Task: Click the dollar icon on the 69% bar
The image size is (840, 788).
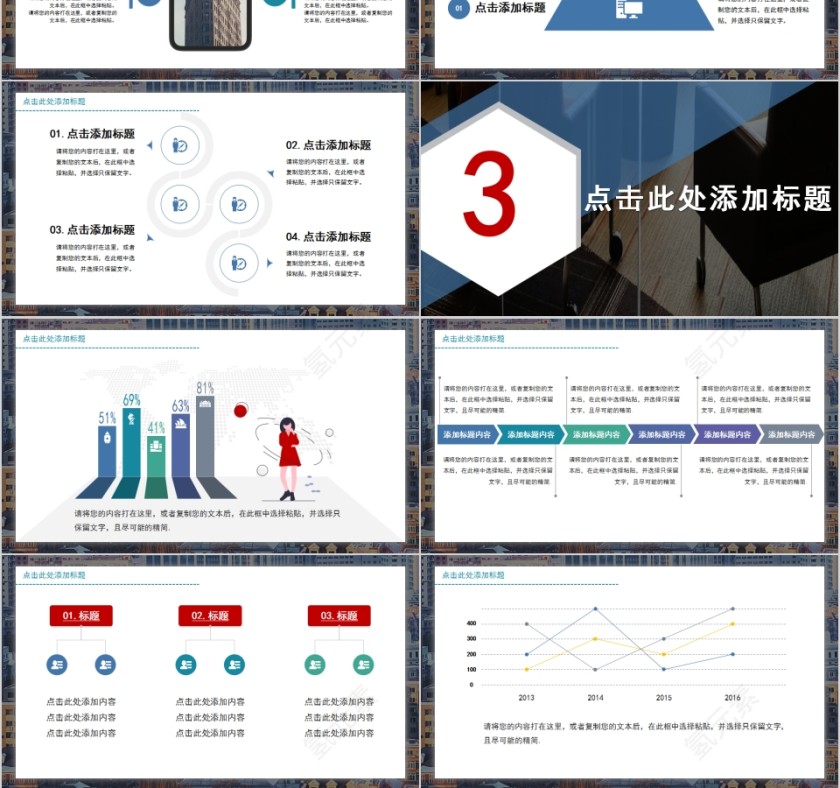Action: pos(131,420)
